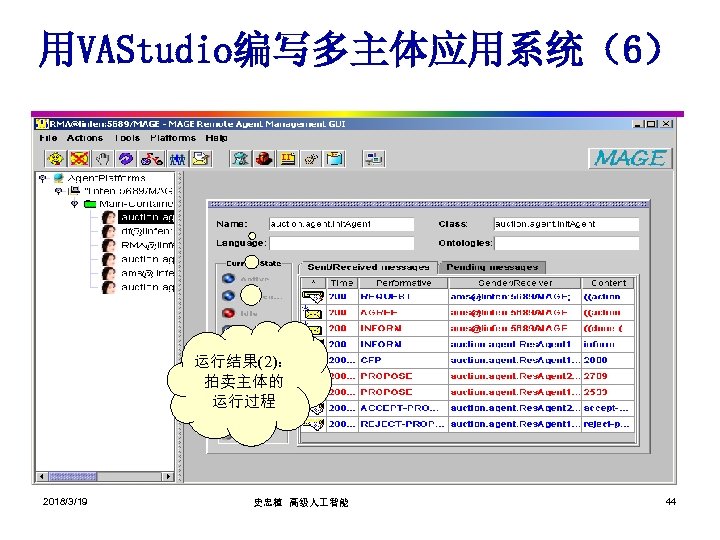Click the caret sort column header
The width and height of the screenshot is (720, 540).
(x=313, y=283)
